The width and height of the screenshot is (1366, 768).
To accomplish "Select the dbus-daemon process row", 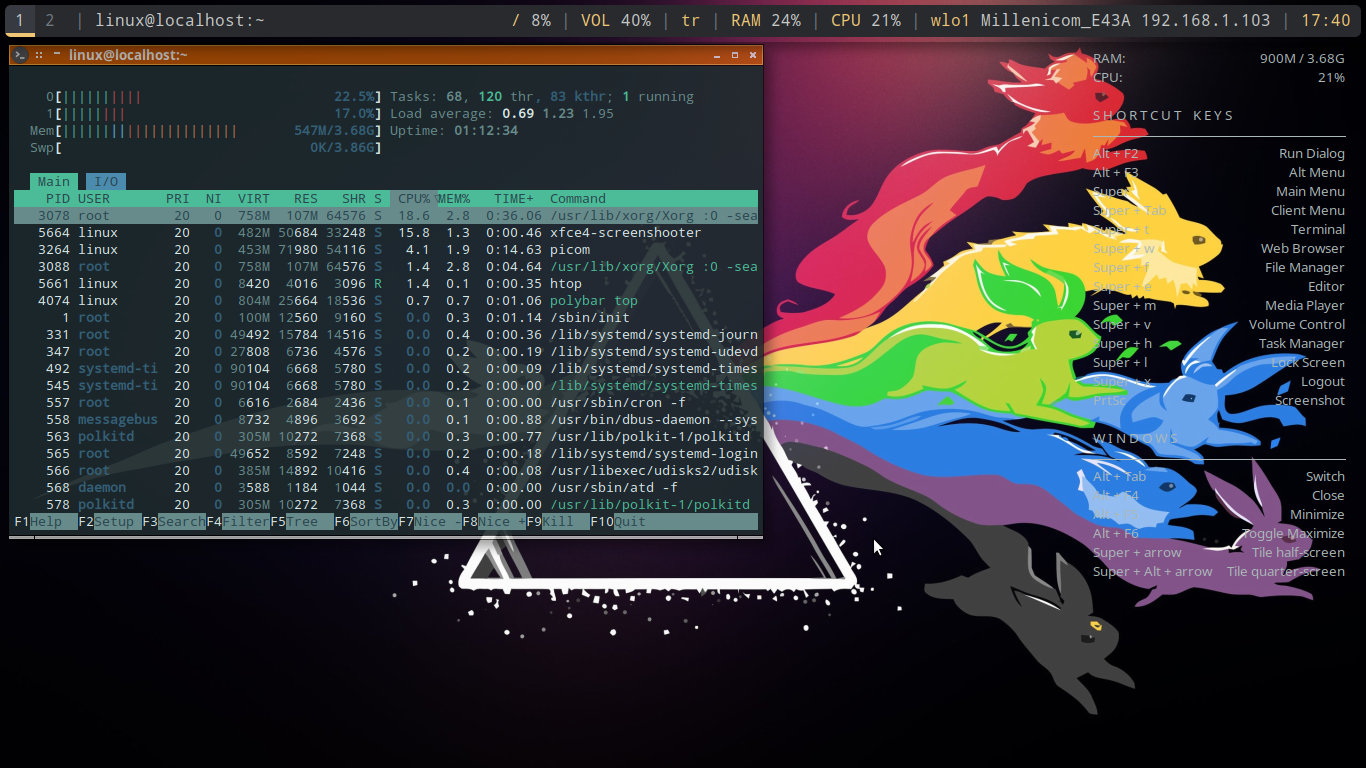I will click(x=386, y=419).
